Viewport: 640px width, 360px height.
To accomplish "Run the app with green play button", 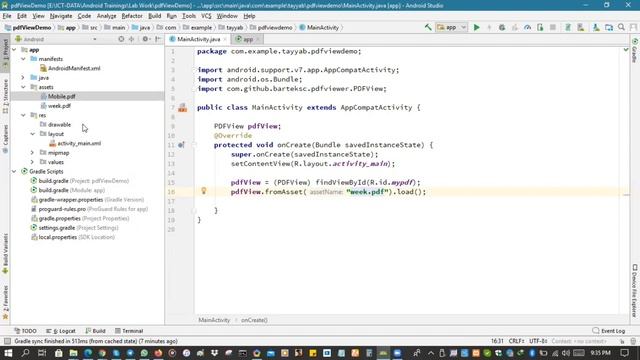I will (476, 27).
